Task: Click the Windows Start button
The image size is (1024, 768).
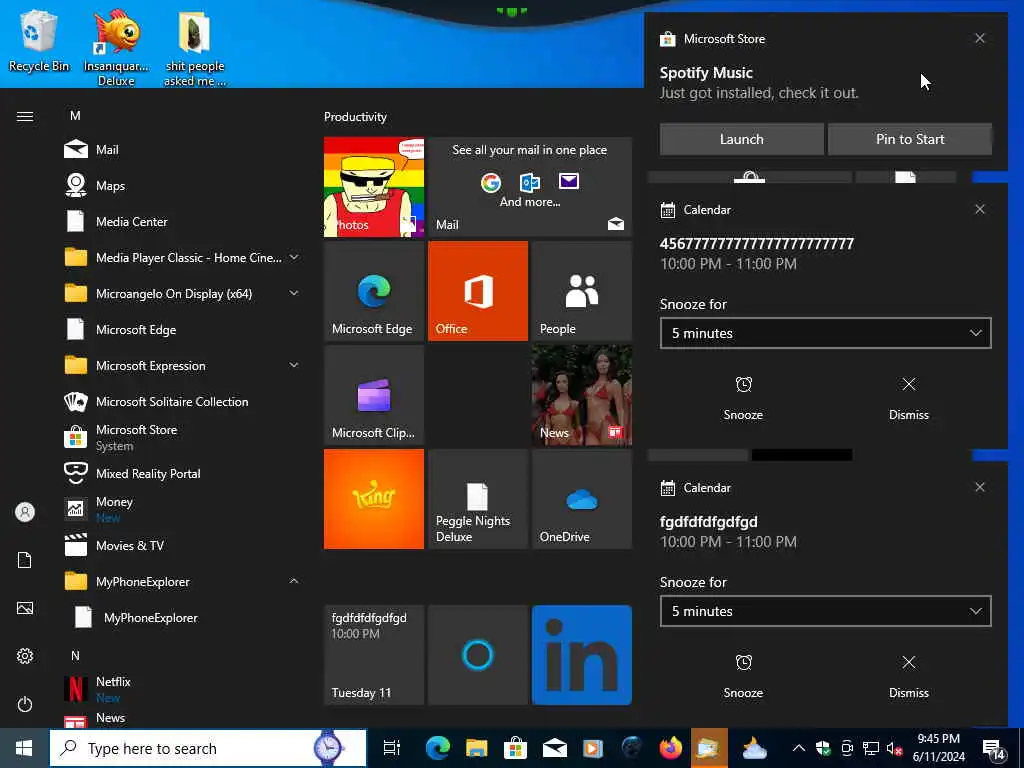Action: tap(24, 748)
